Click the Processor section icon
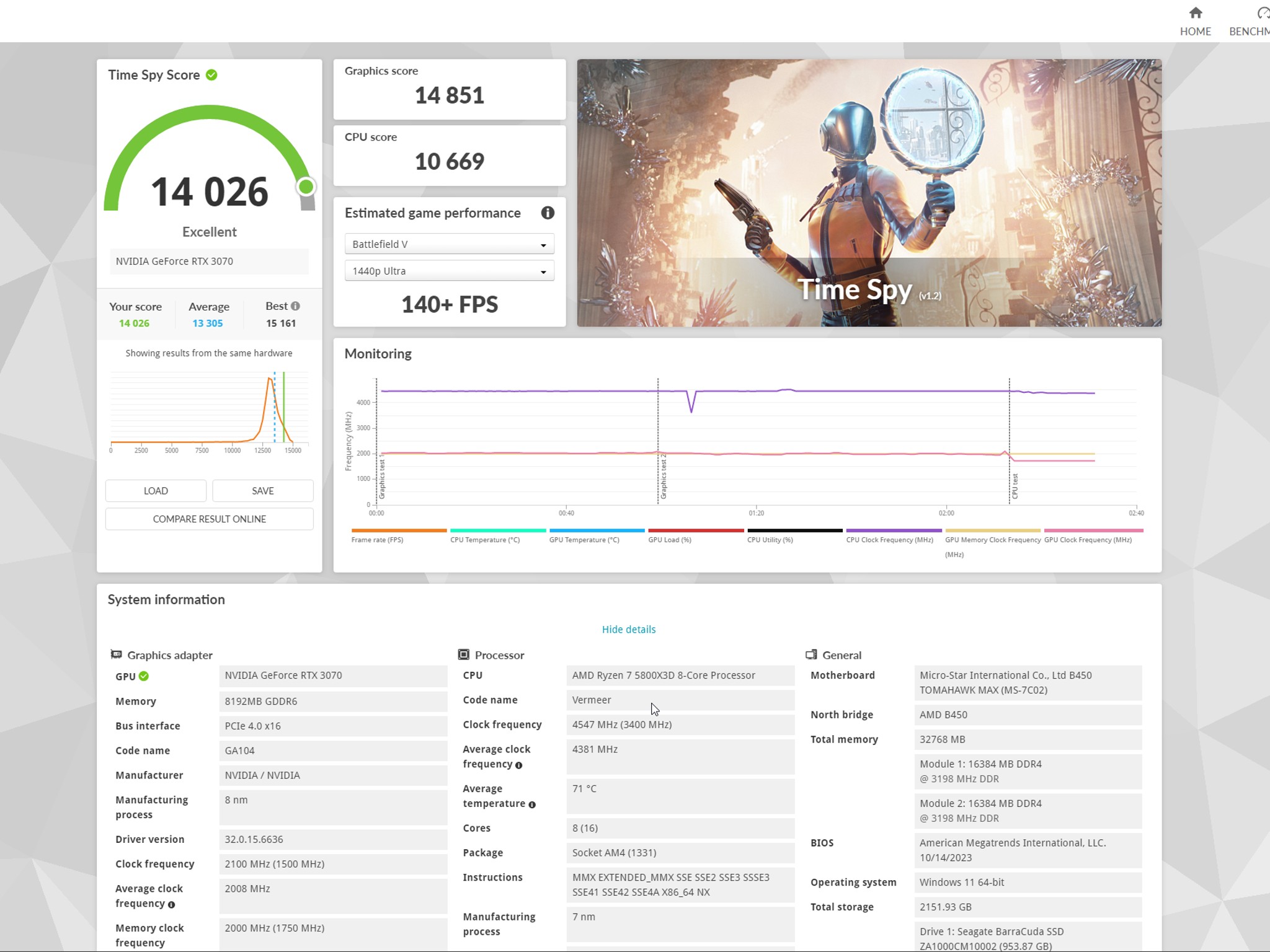This screenshot has width=1270, height=952. pos(463,654)
